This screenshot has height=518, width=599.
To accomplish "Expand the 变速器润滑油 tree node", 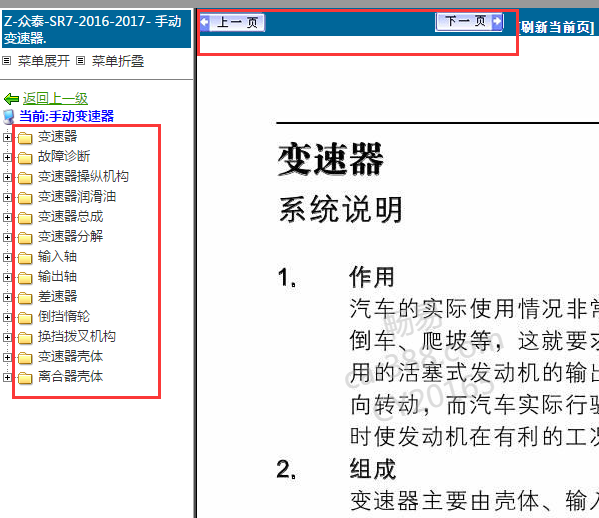I will [7, 197].
